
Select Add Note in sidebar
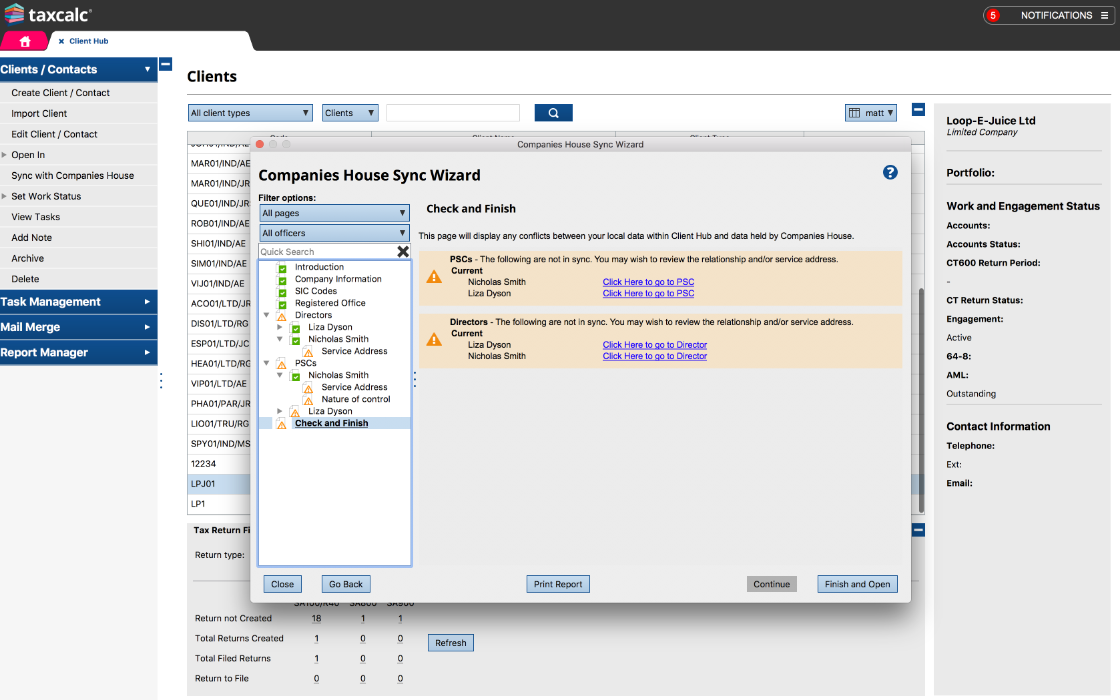[x=79, y=238]
